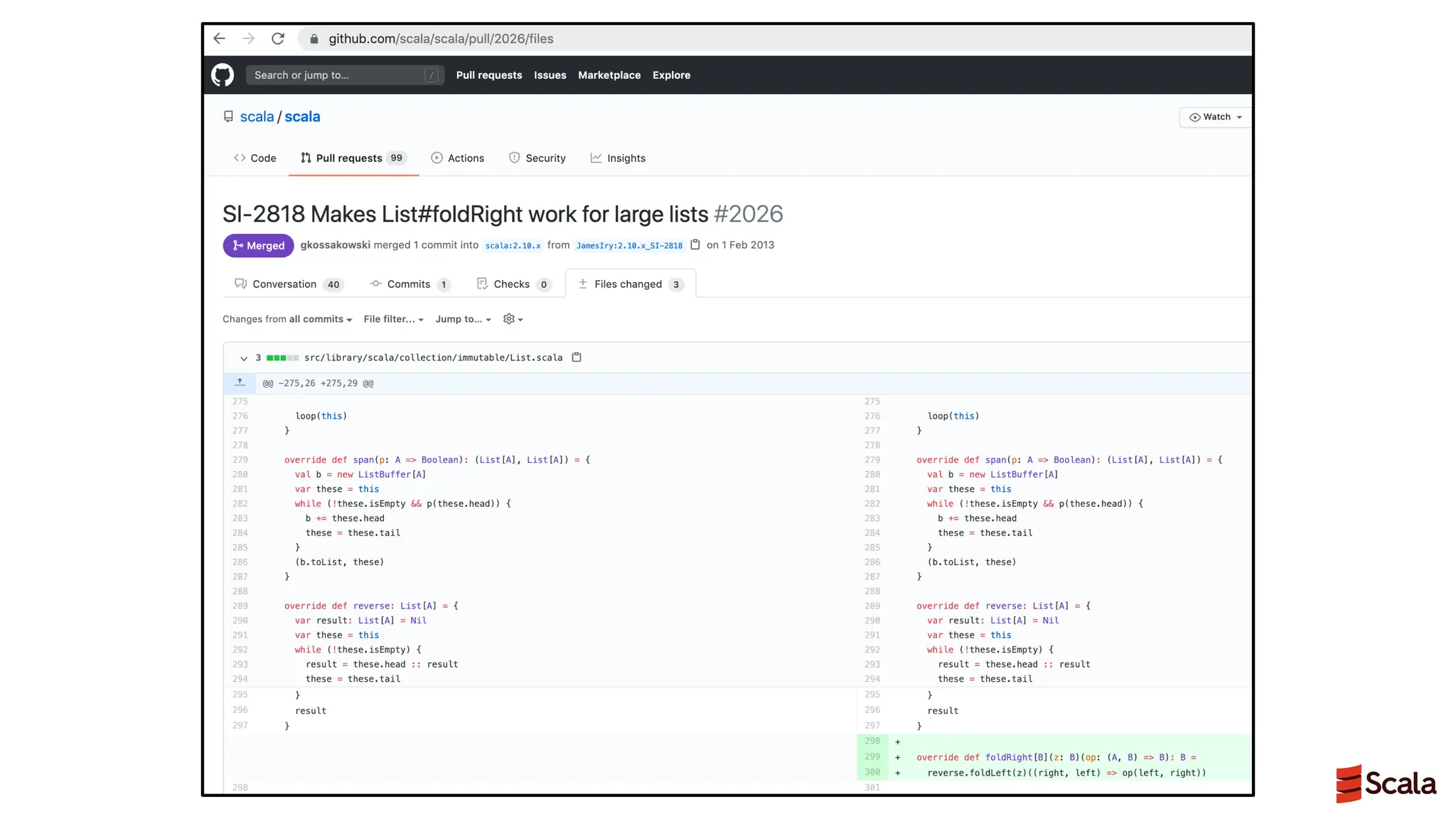Copy the List.scala file path
This screenshot has width=1456, height=819.
coord(577,358)
